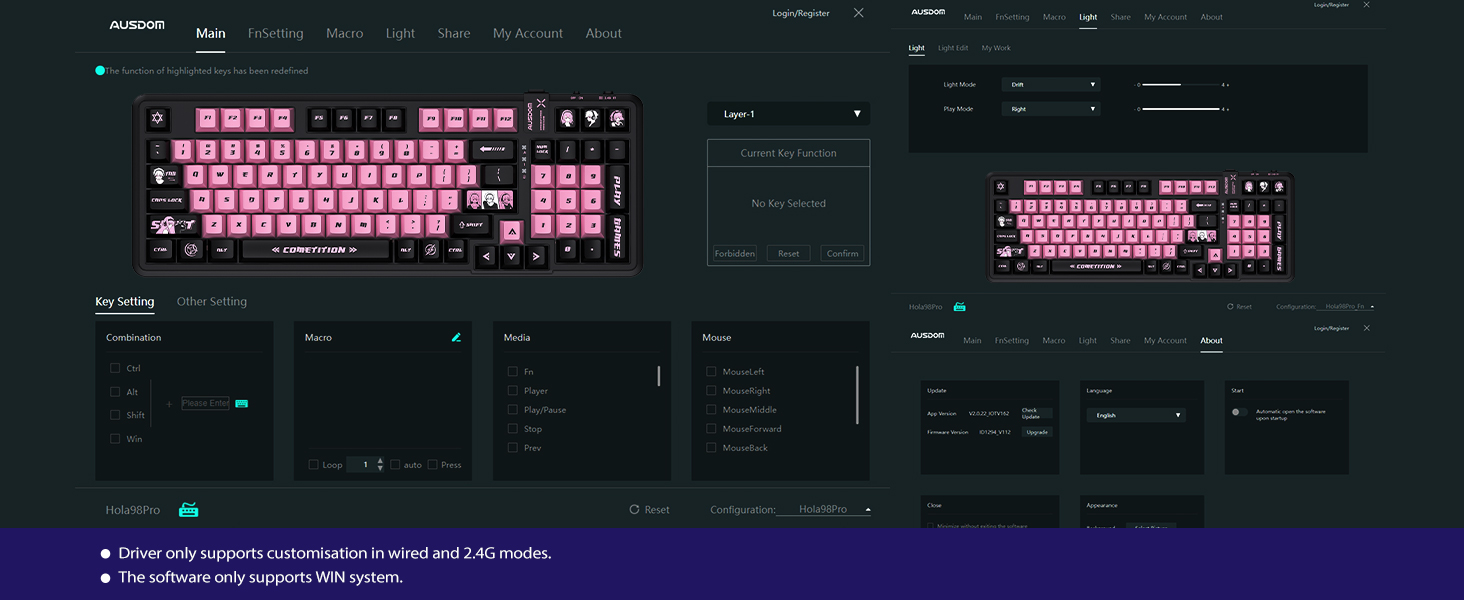Viewport: 1464px width, 600px height.
Task: Click the AUSDOM logo in main window
Action: pos(137,25)
